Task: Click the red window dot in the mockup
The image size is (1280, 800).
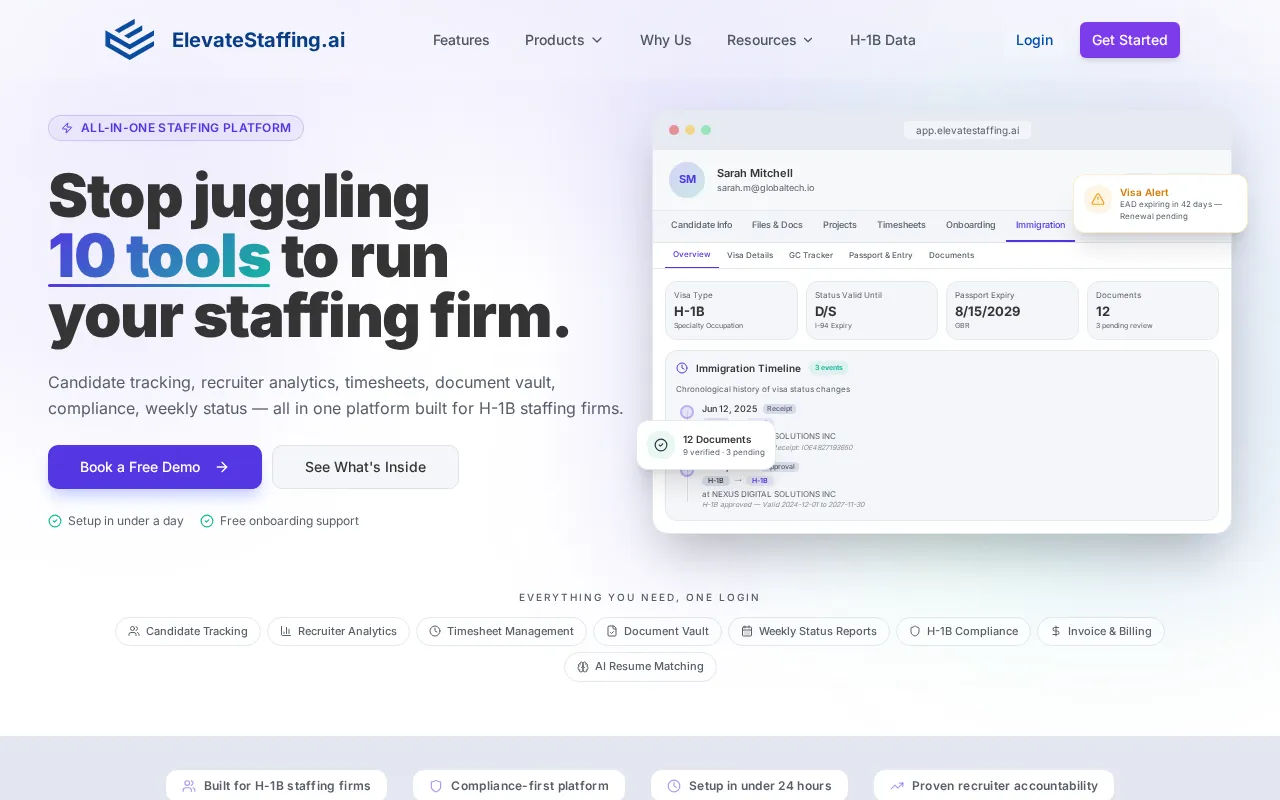Action: [674, 130]
